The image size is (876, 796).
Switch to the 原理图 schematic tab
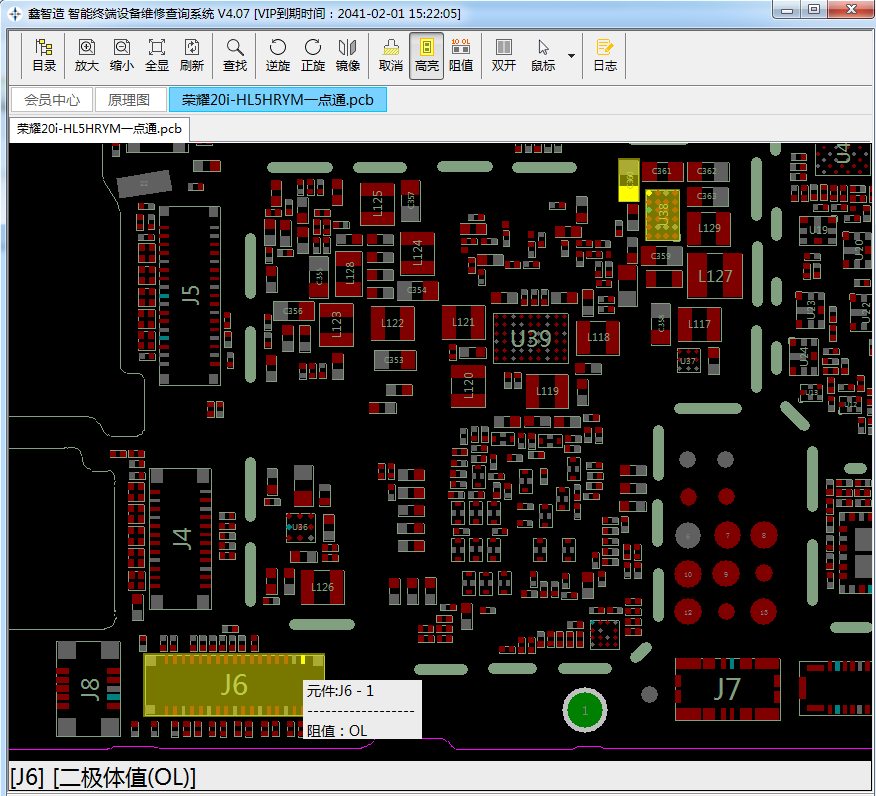[129, 100]
